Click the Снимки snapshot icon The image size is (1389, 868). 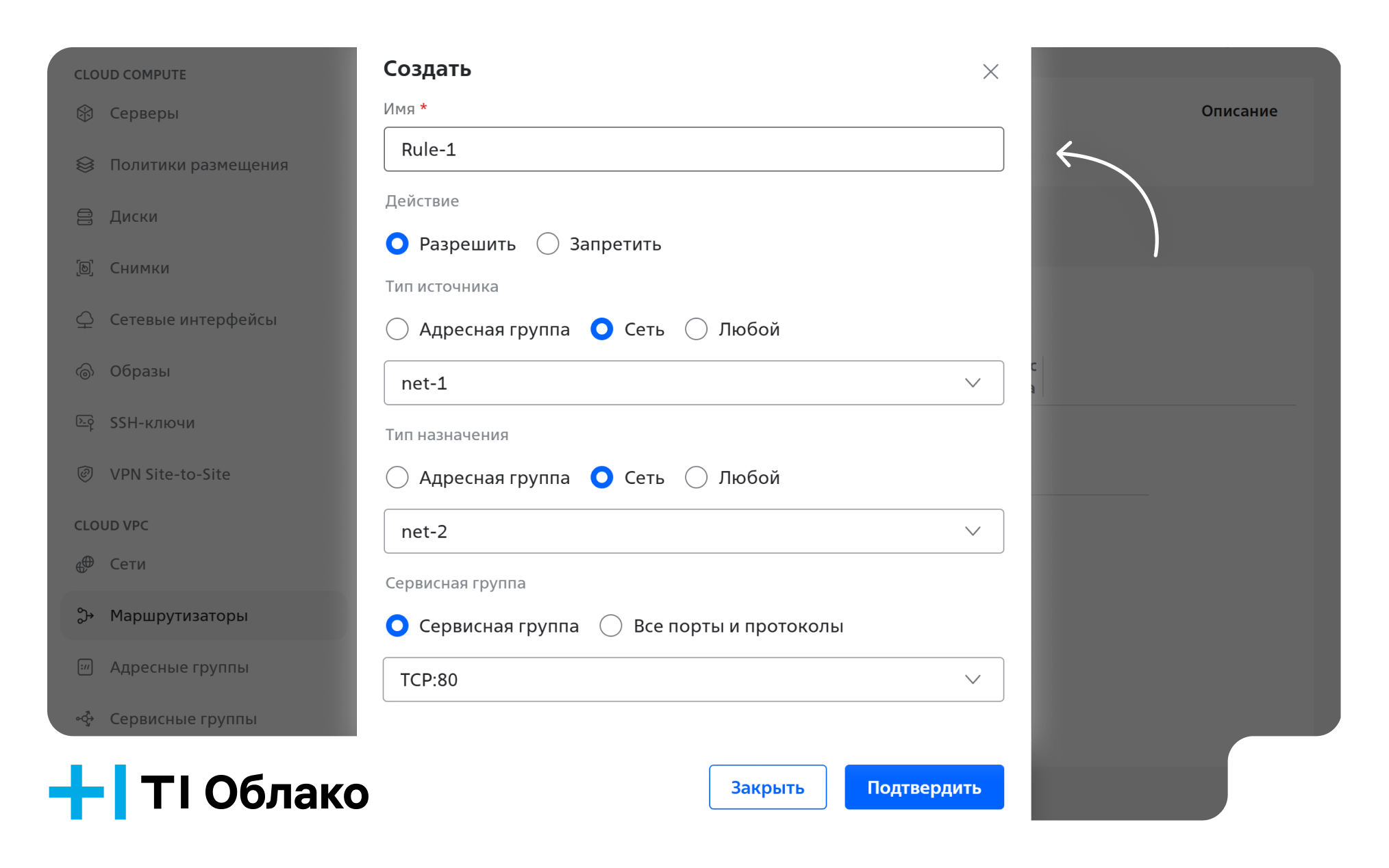point(85,268)
